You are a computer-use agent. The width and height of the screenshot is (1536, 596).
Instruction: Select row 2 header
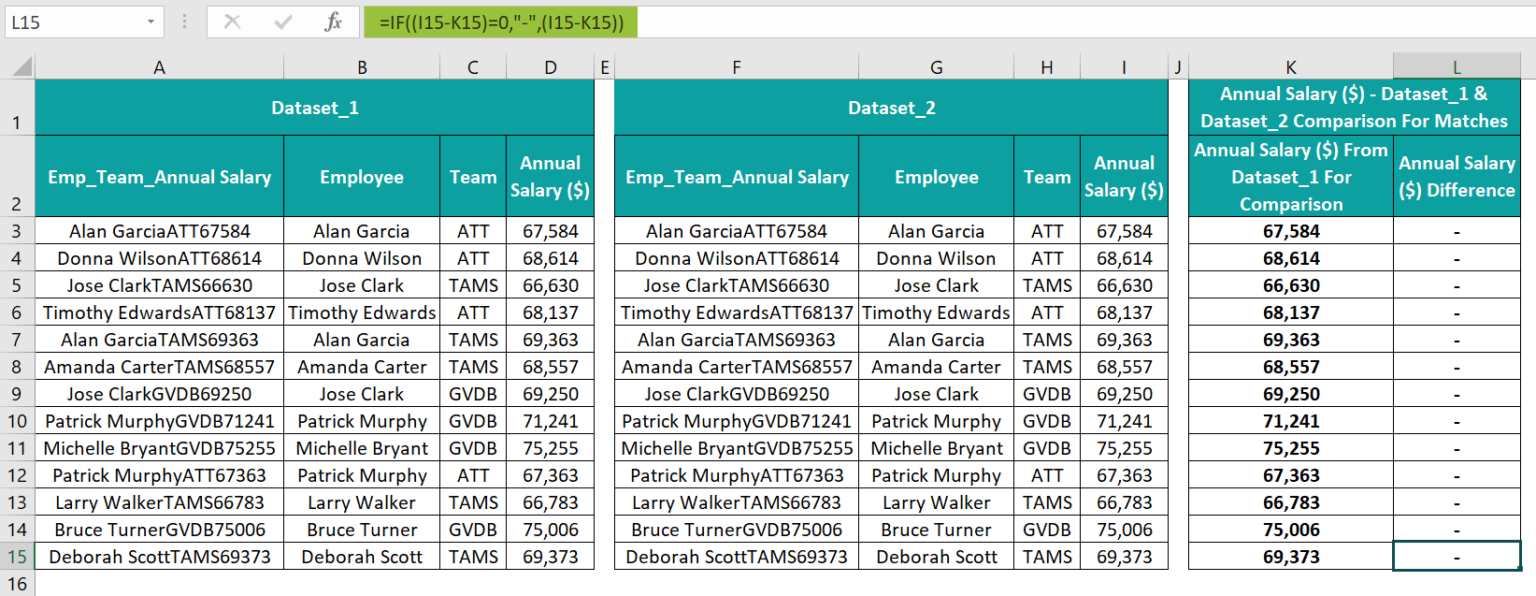tap(17, 176)
